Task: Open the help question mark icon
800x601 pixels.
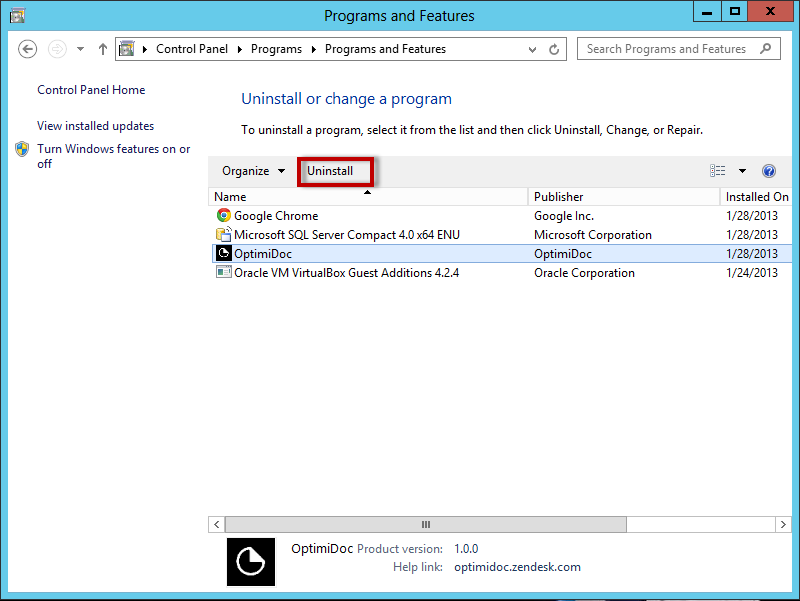Action: point(769,171)
